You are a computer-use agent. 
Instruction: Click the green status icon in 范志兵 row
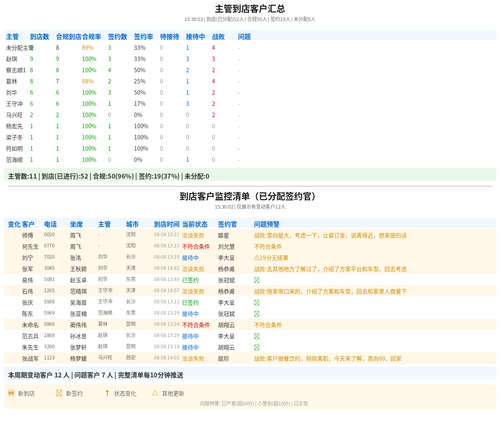[x=257, y=336]
